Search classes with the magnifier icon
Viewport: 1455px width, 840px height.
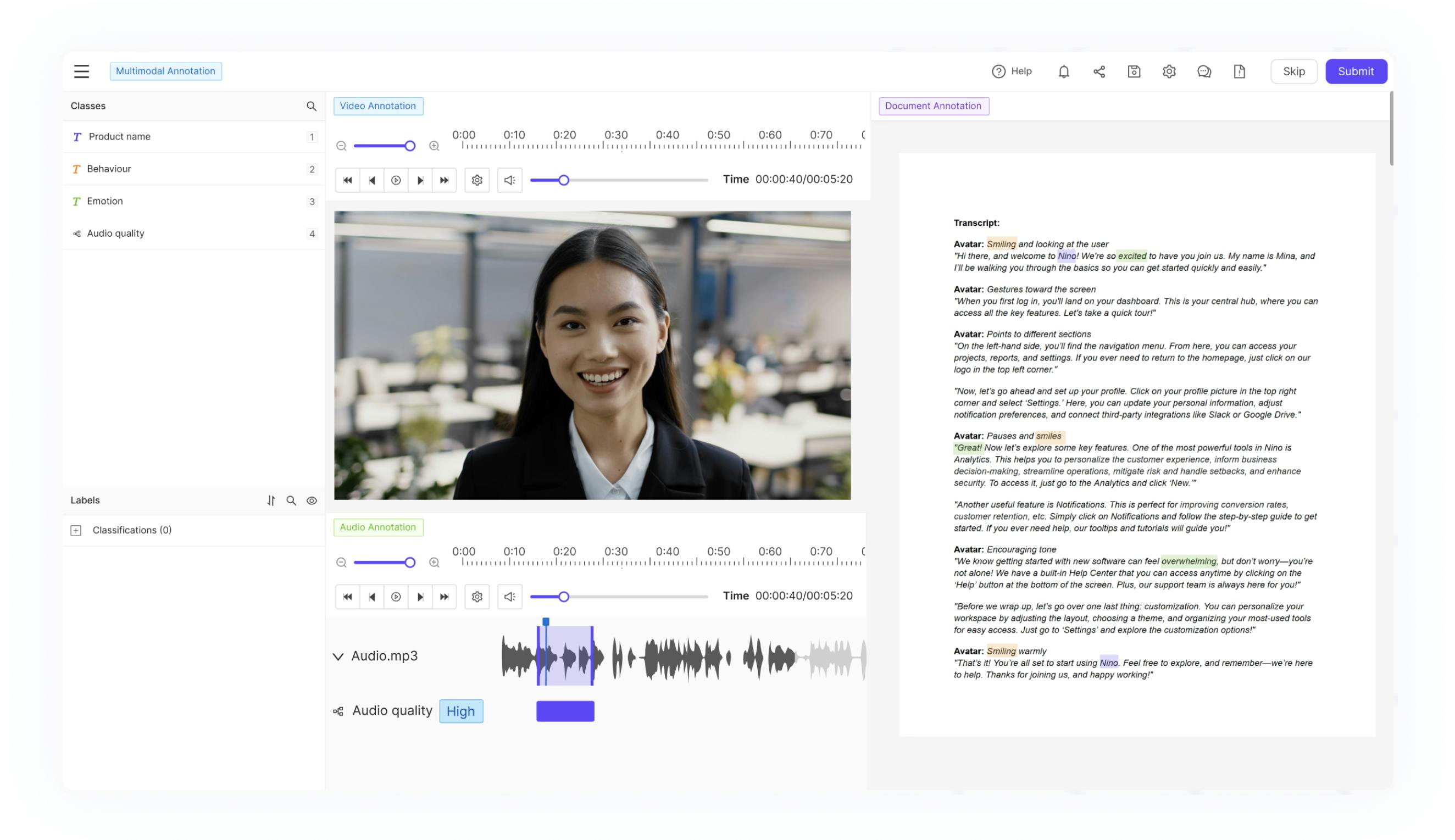click(311, 106)
